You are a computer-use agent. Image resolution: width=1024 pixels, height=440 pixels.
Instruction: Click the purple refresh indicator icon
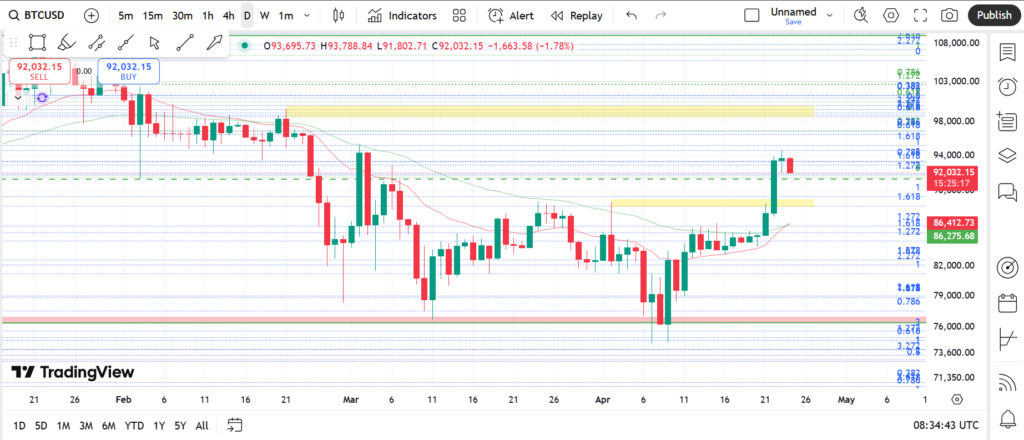click(x=42, y=97)
